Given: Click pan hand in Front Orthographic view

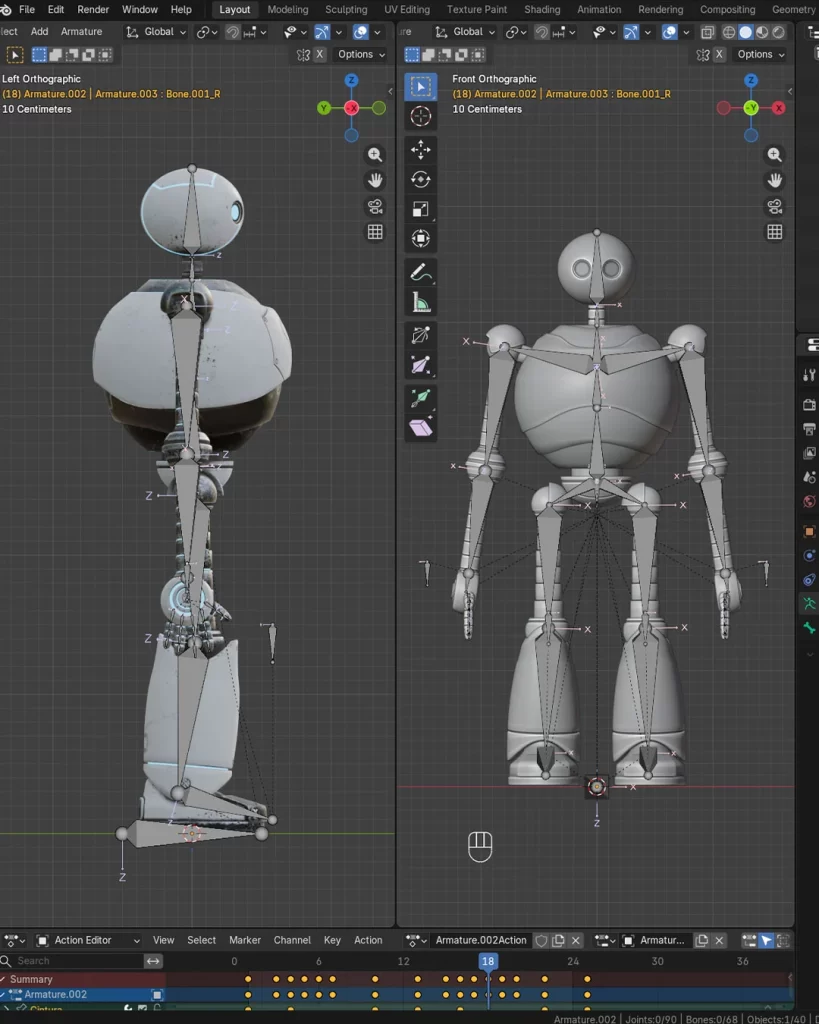Looking at the screenshot, I should [x=775, y=180].
